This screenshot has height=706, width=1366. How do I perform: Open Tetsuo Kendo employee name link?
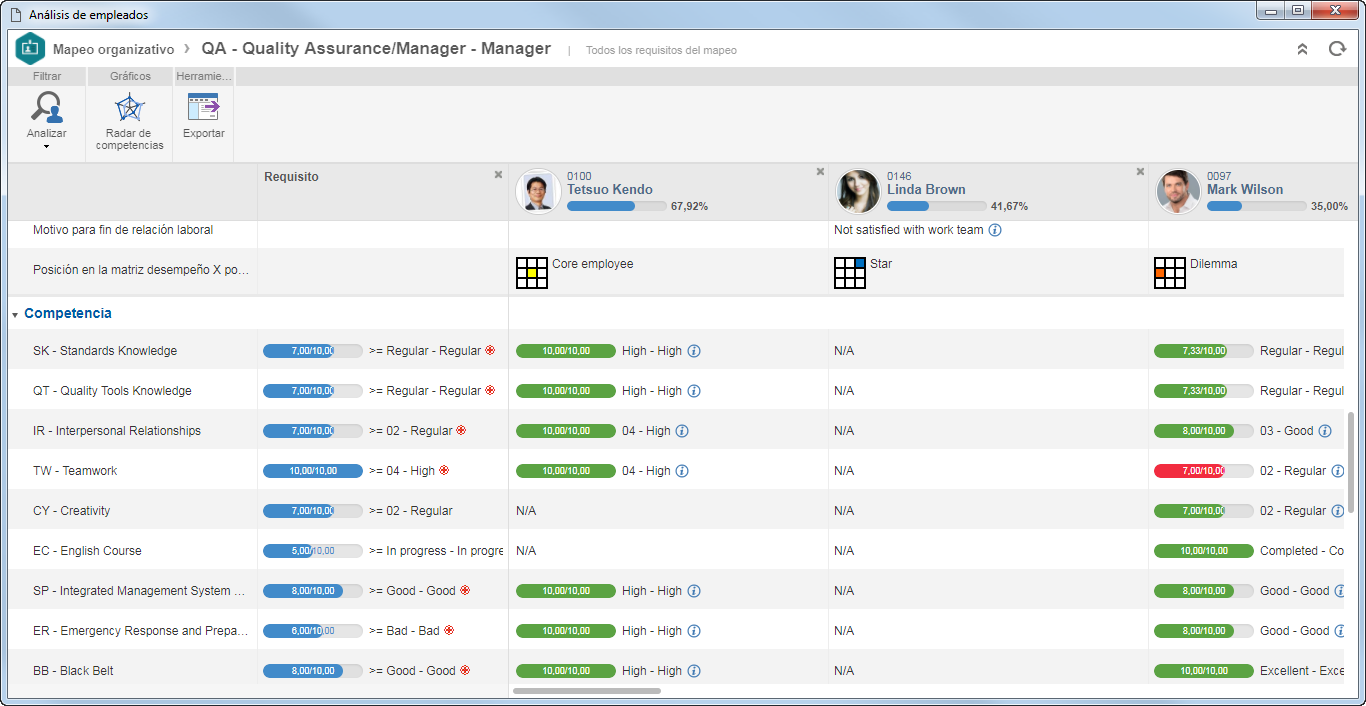tap(610, 189)
